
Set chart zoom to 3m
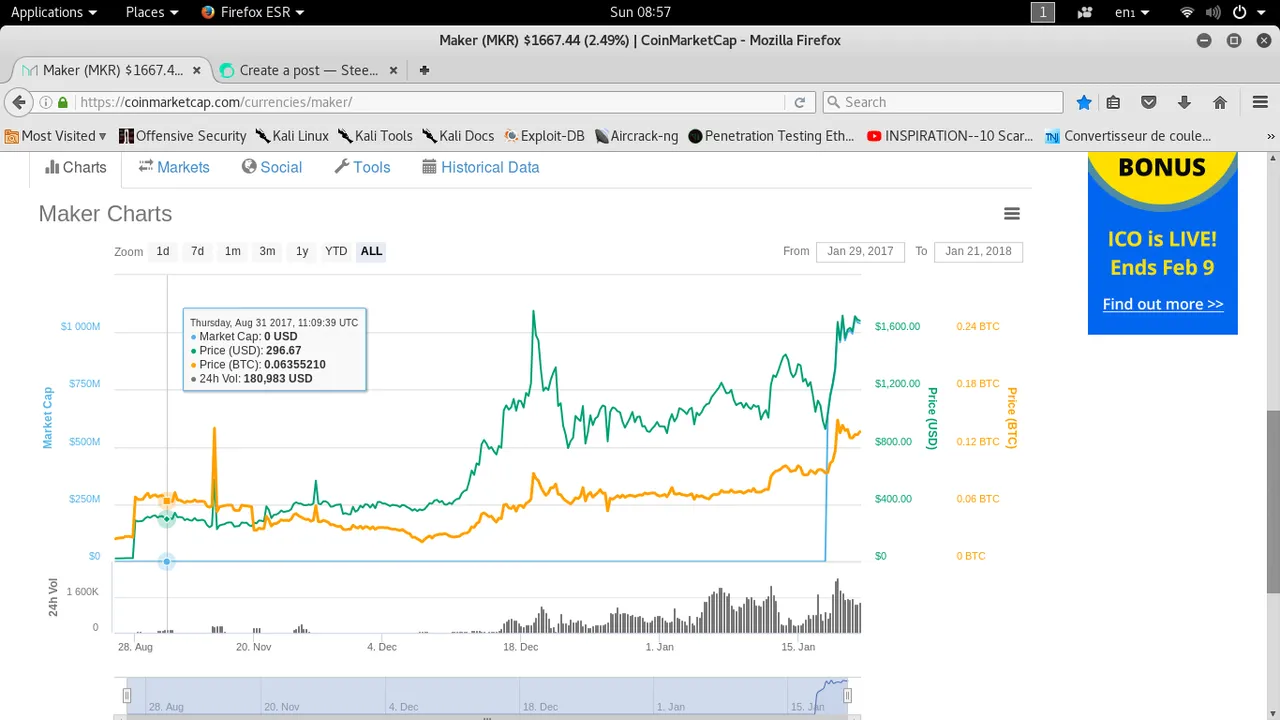(x=267, y=251)
